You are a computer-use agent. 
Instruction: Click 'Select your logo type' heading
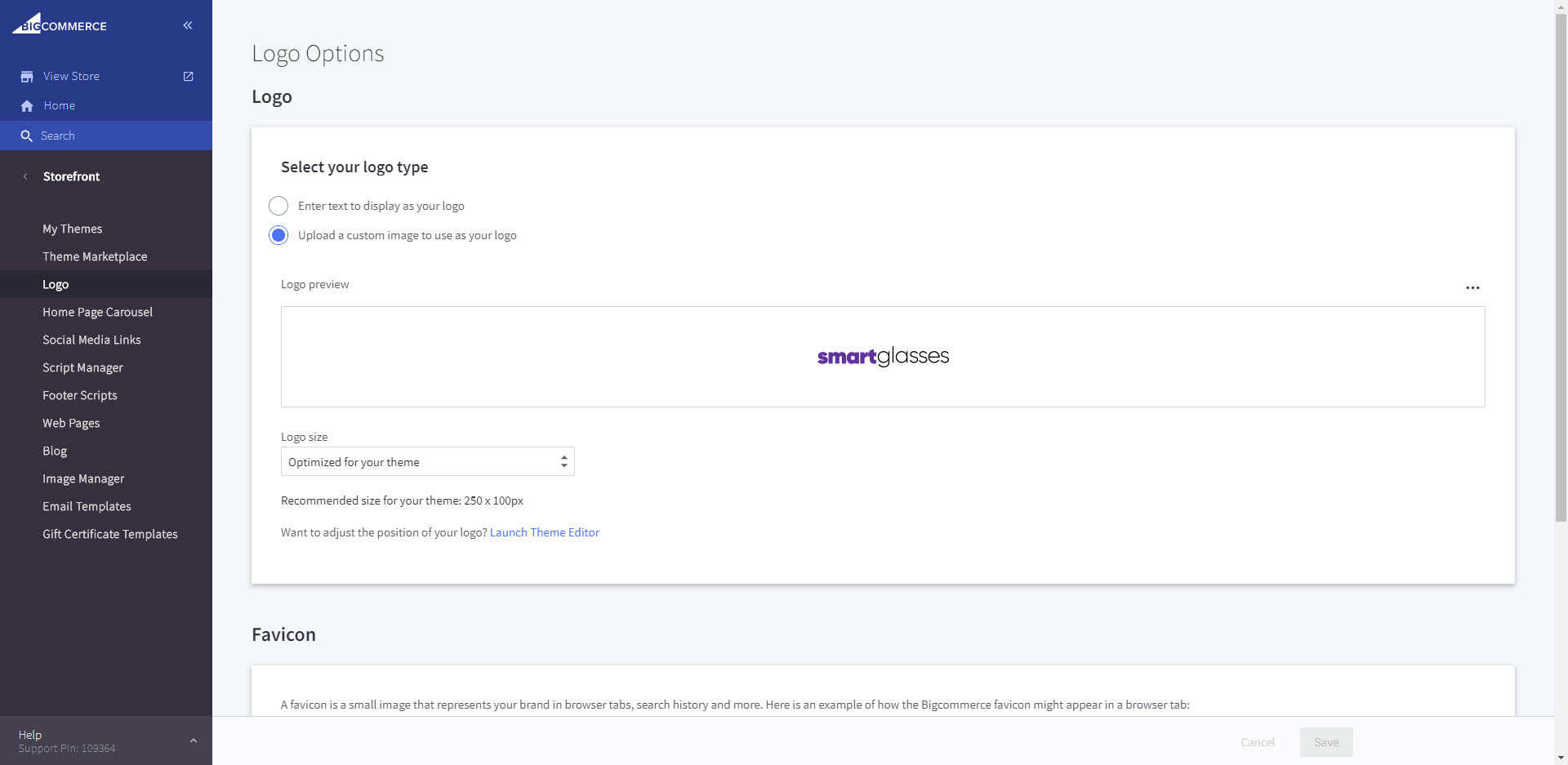pyautogui.click(x=354, y=167)
